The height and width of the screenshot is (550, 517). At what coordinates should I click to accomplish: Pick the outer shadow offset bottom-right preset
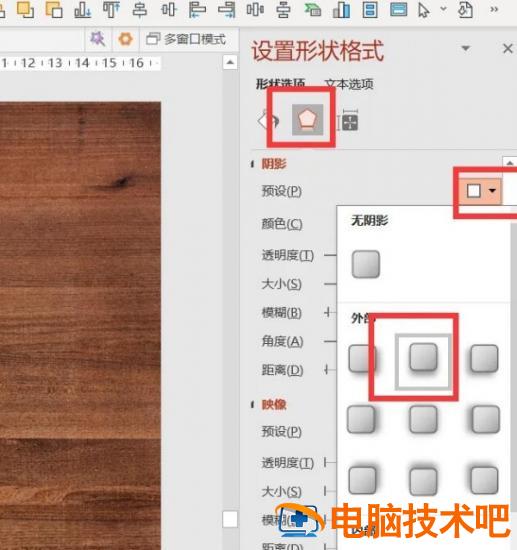362,358
